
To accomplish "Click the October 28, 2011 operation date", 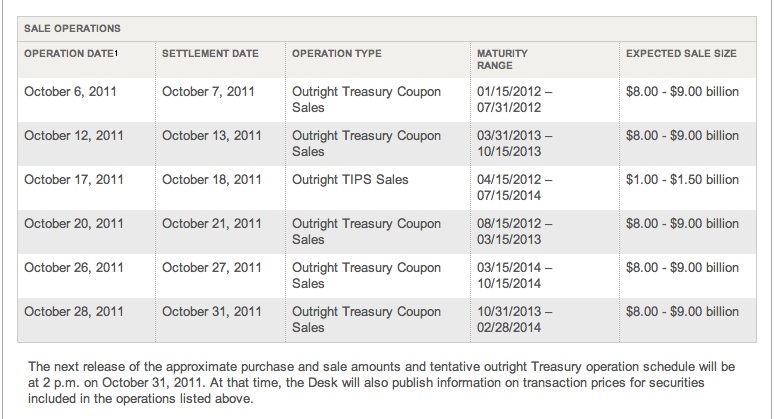I will point(74,312).
